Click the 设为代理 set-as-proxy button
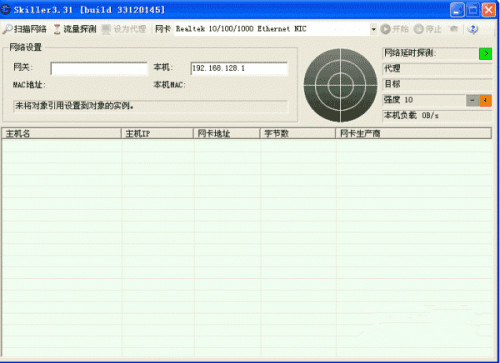Viewport: 500px width, 363px height. [124, 29]
